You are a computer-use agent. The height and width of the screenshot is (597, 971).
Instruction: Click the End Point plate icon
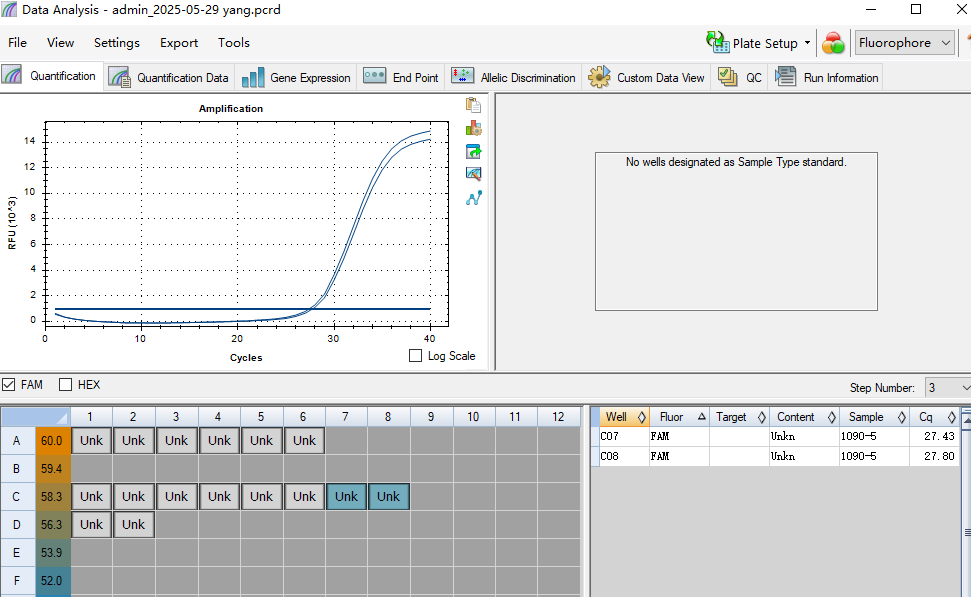tap(374, 76)
